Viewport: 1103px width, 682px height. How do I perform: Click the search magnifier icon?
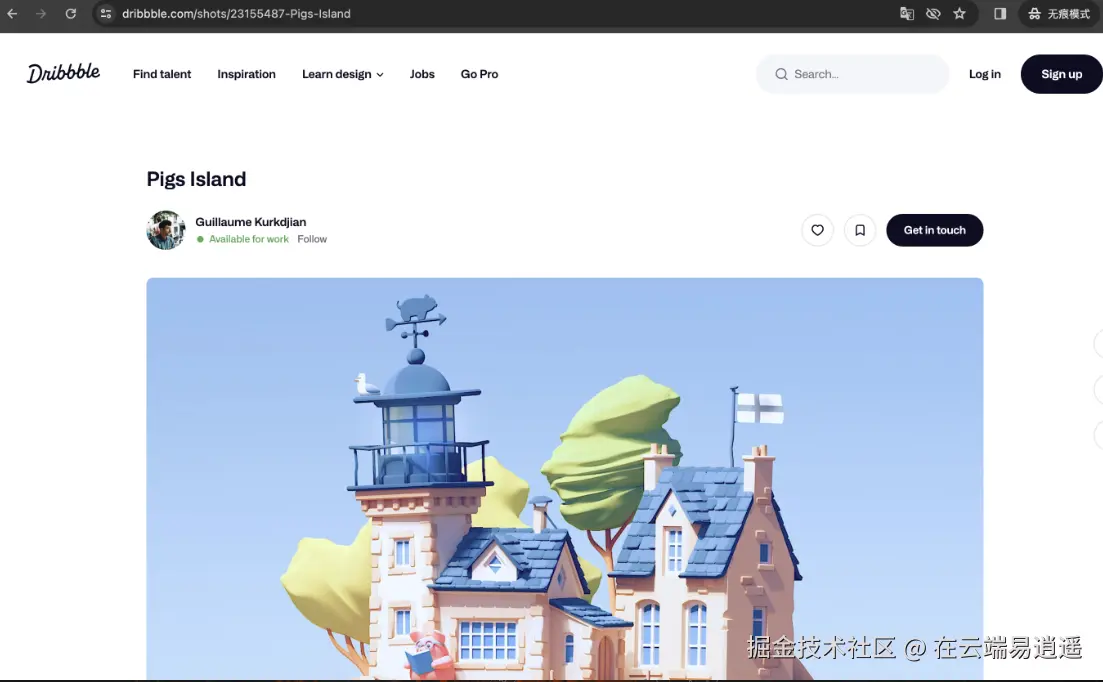pos(781,74)
